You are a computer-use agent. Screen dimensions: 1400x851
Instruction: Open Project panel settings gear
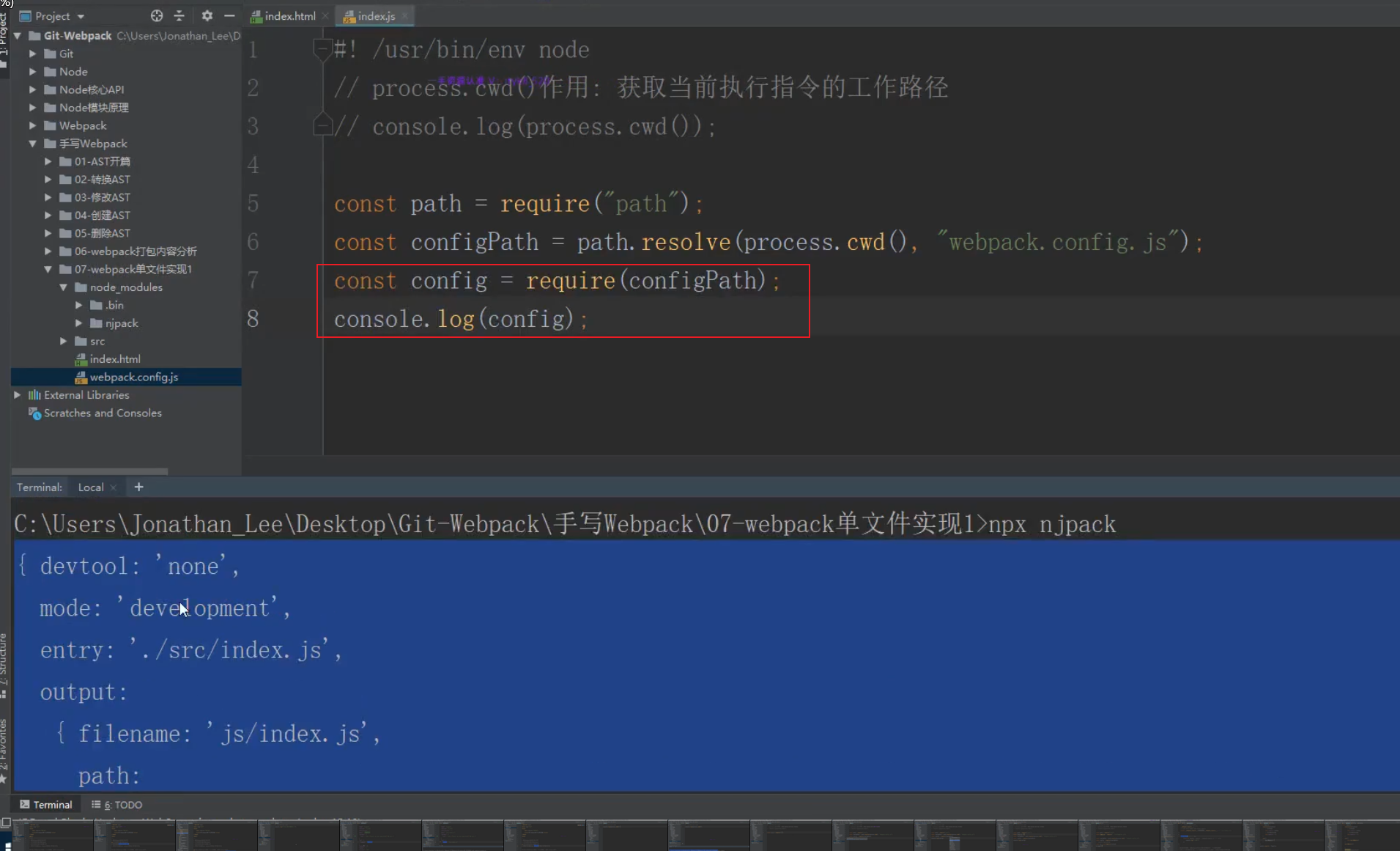pos(207,15)
